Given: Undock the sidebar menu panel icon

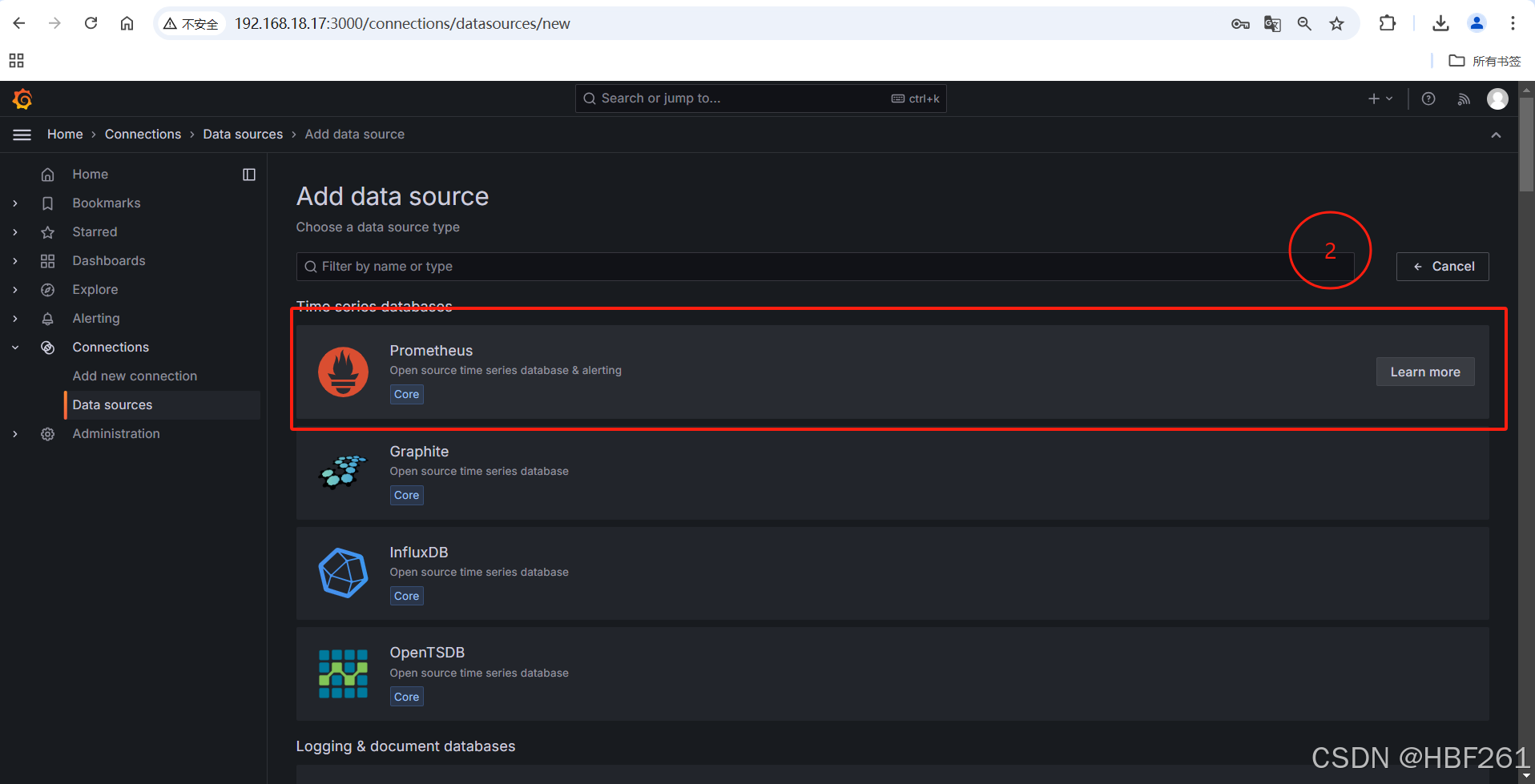Looking at the screenshot, I should point(249,175).
